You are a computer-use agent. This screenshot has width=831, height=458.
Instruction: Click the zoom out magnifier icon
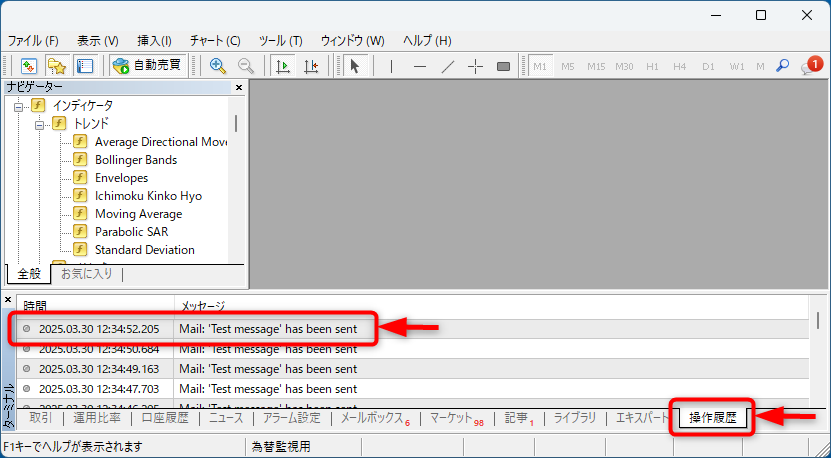coord(245,66)
